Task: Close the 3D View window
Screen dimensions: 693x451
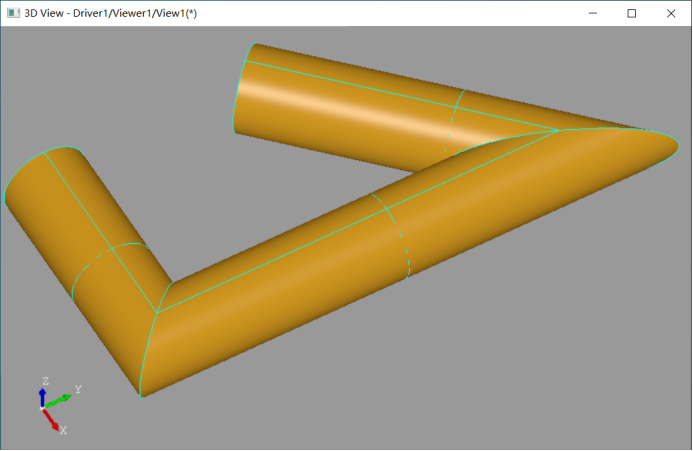Action: [x=670, y=13]
